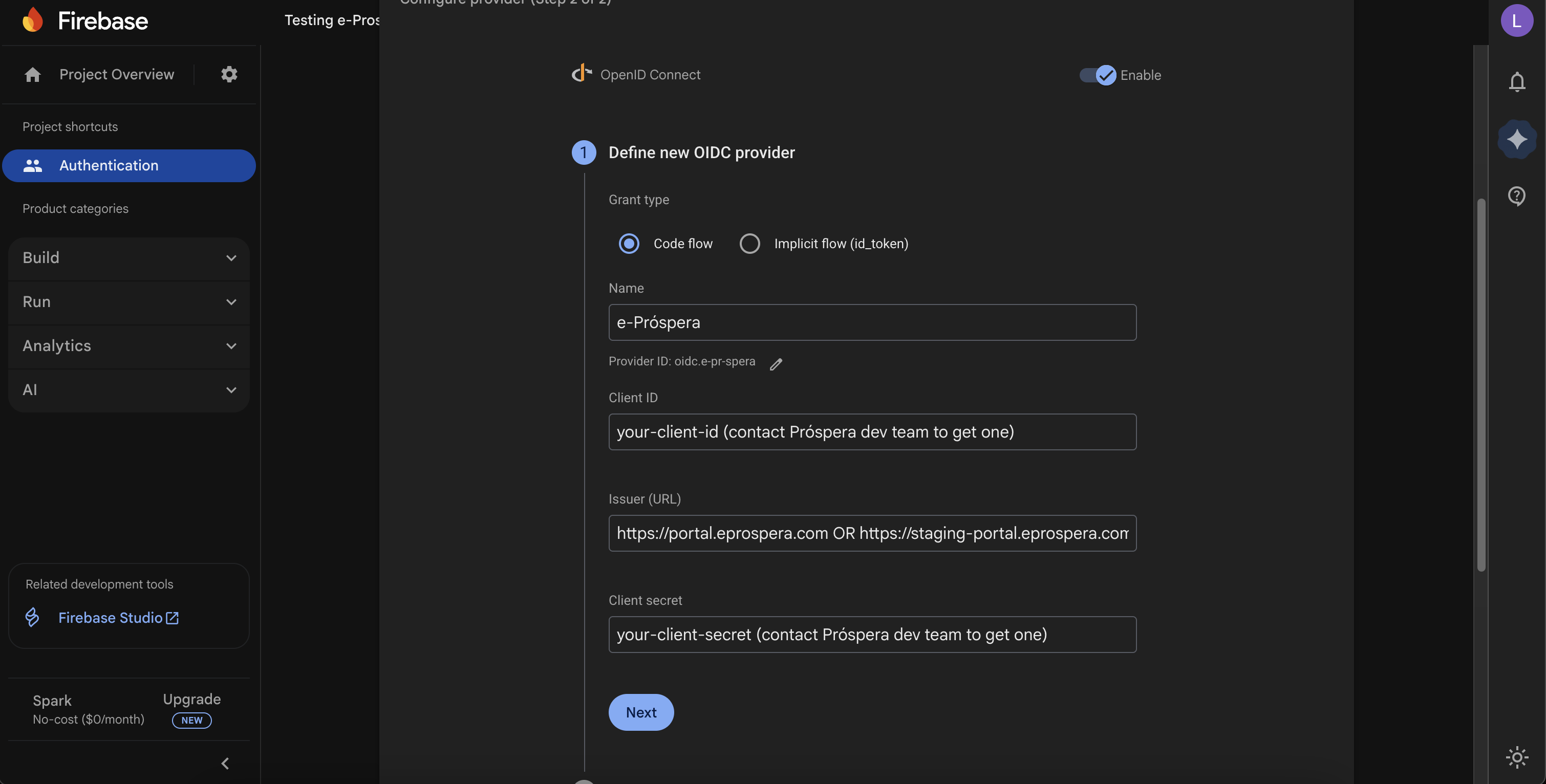Toggle the theme brightness icon
Screen dimensions: 1546x784
[x=1517, y=757]
